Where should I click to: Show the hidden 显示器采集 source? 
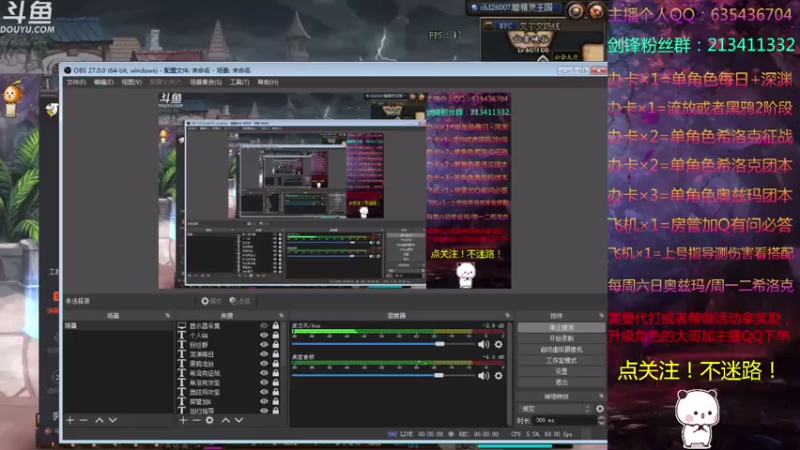(264, 326)
